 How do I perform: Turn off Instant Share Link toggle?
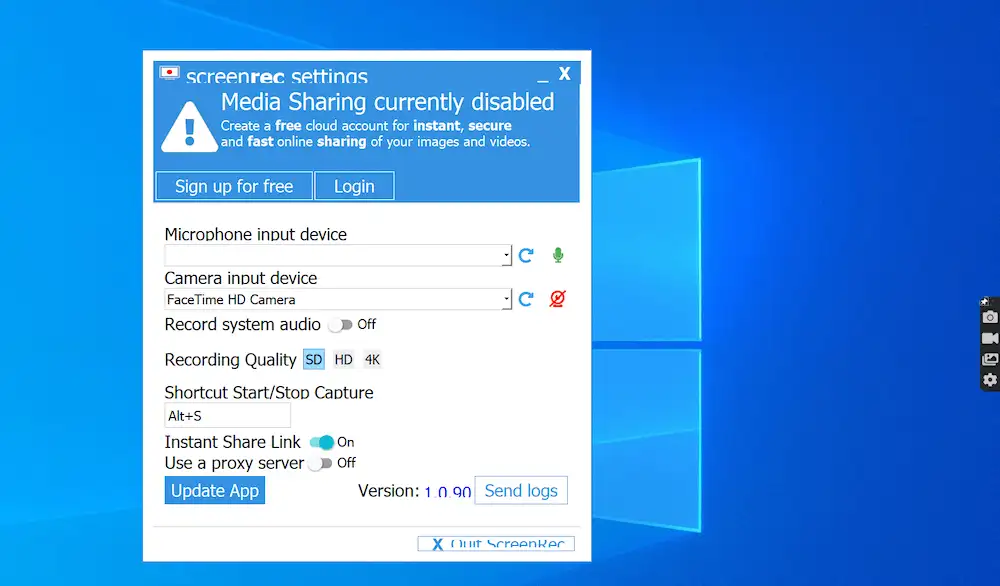pos(321,442)
